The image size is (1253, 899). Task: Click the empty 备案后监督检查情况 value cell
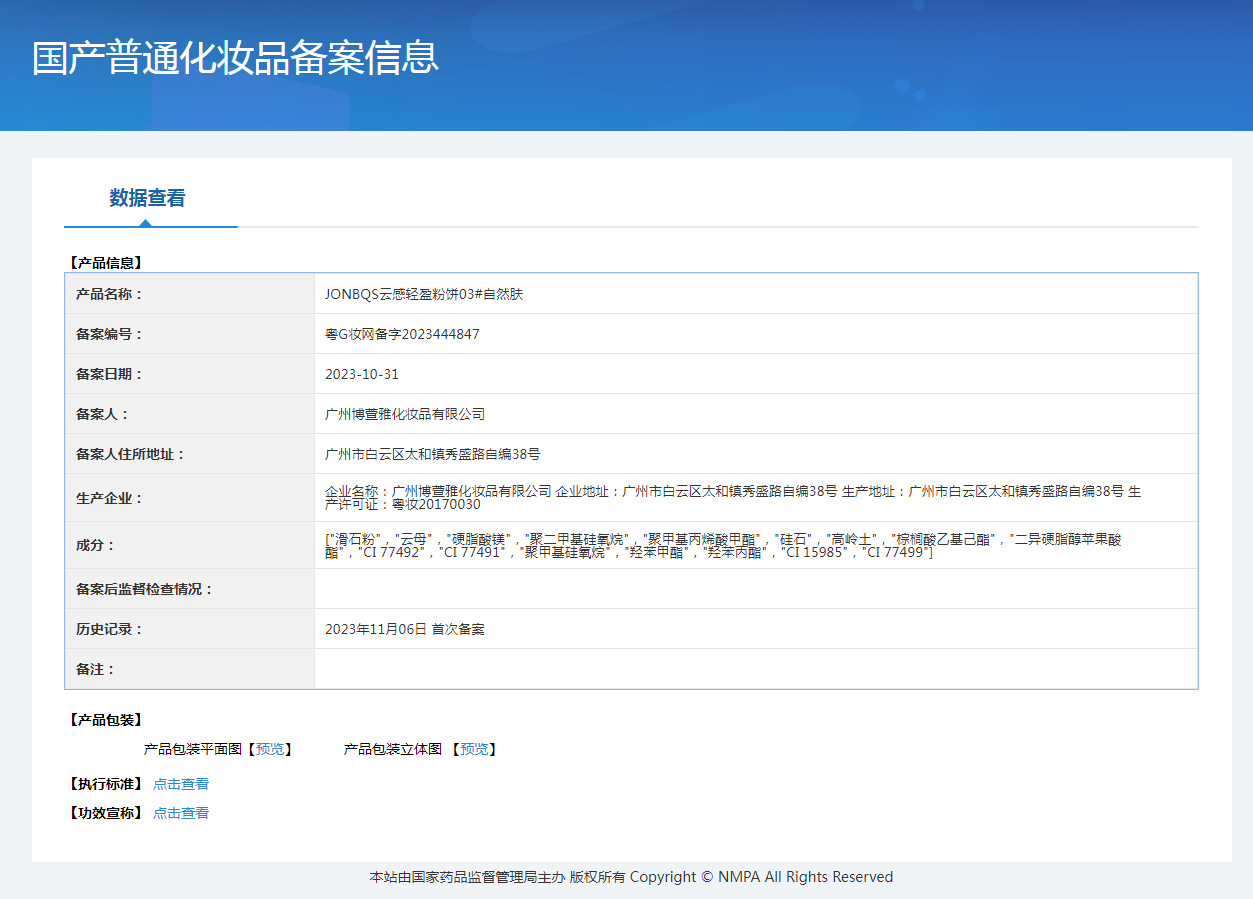coord(755,589)
